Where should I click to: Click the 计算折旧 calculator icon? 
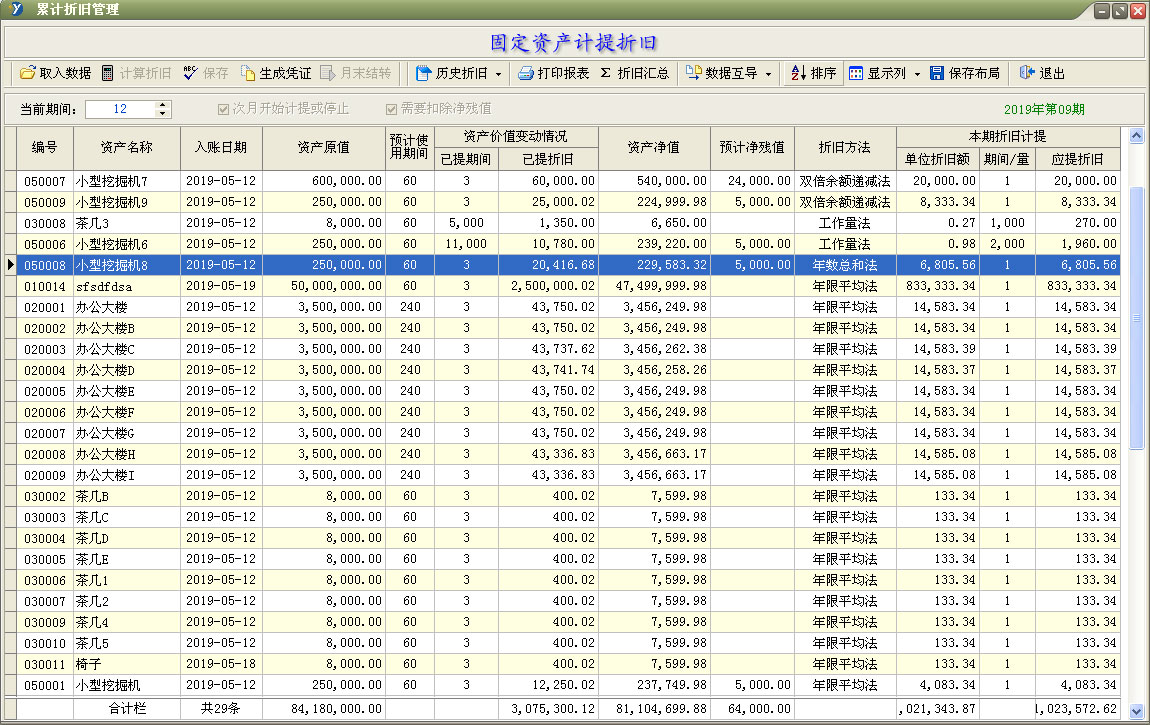point(108,73)
